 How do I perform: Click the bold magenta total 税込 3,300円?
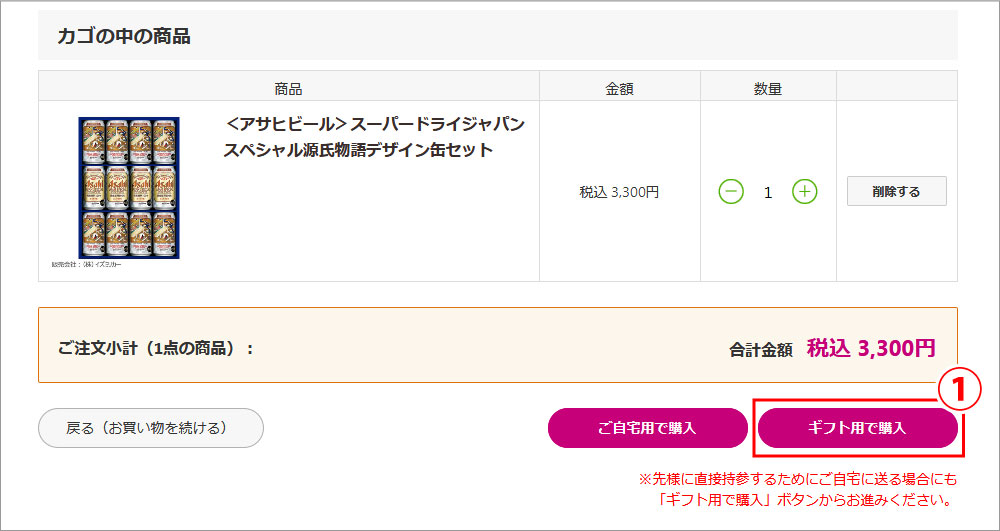[871, 348]
